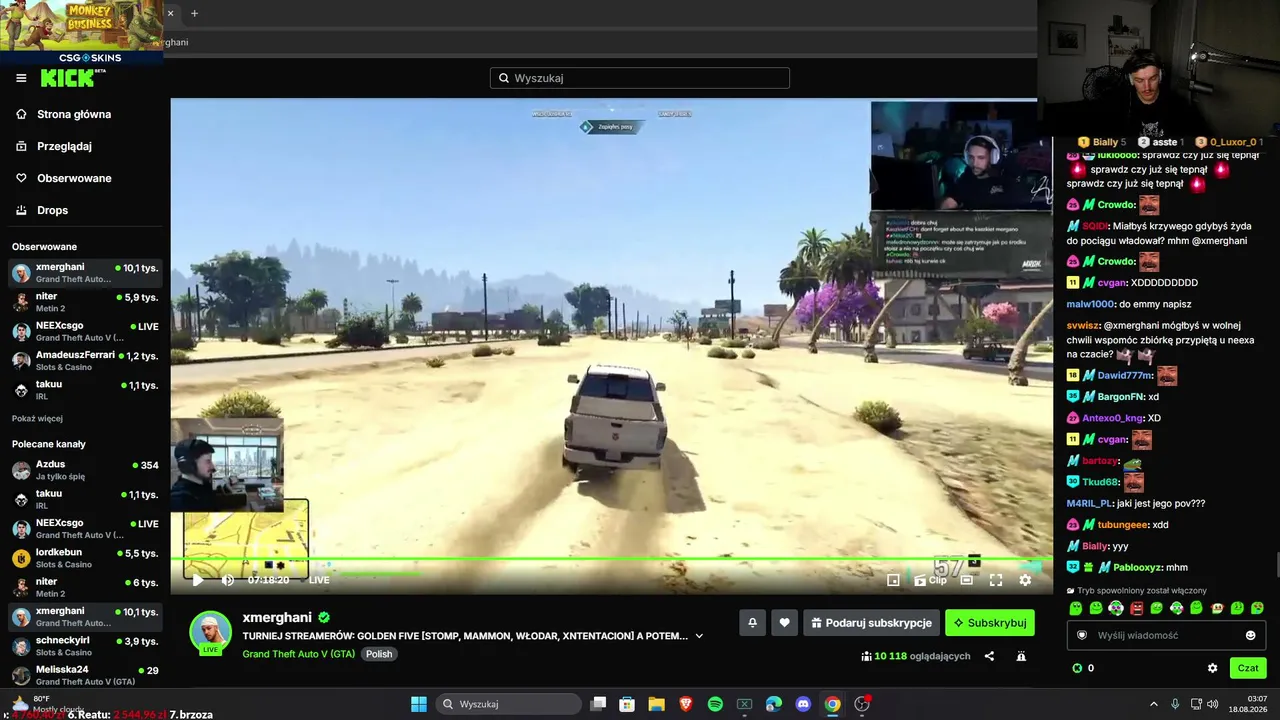The height and width of the screenshot is (720, 1280).
Task: Open the Melisska24 channel in the sidebar
Action: tap(85, 675)
